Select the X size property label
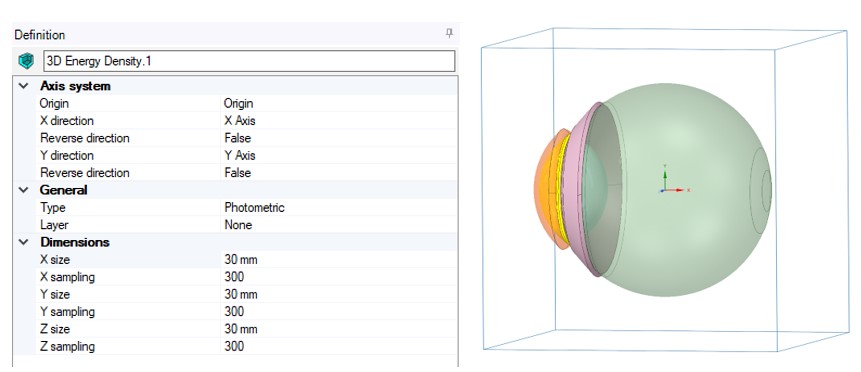Image resolution: width=861 pixels, height=372 pixels. click(55, 259)
